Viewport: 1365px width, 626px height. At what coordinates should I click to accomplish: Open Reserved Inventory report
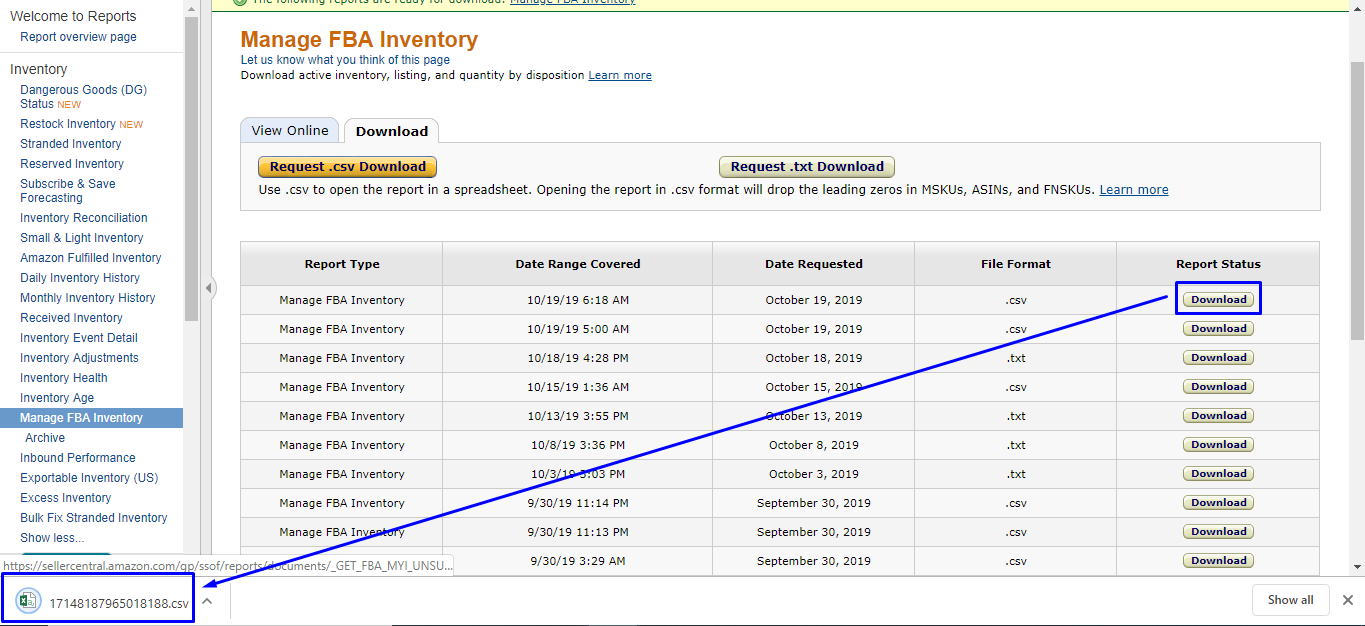tap(72, 164)
